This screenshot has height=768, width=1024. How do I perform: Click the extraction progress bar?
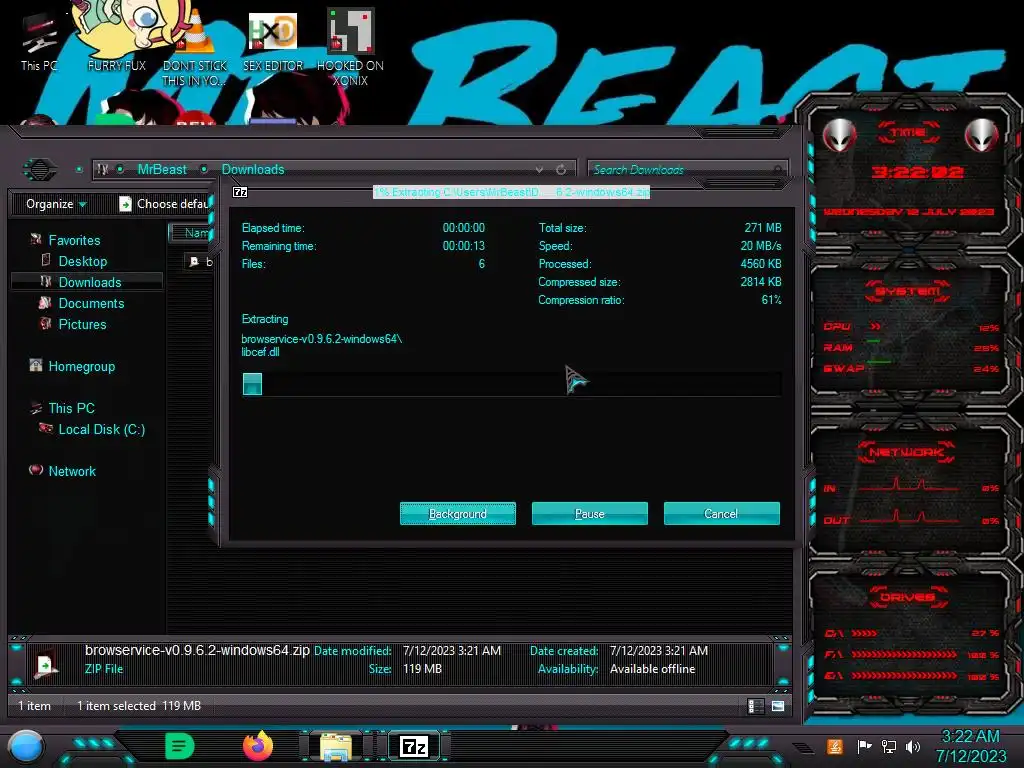[x=511, y=384]
